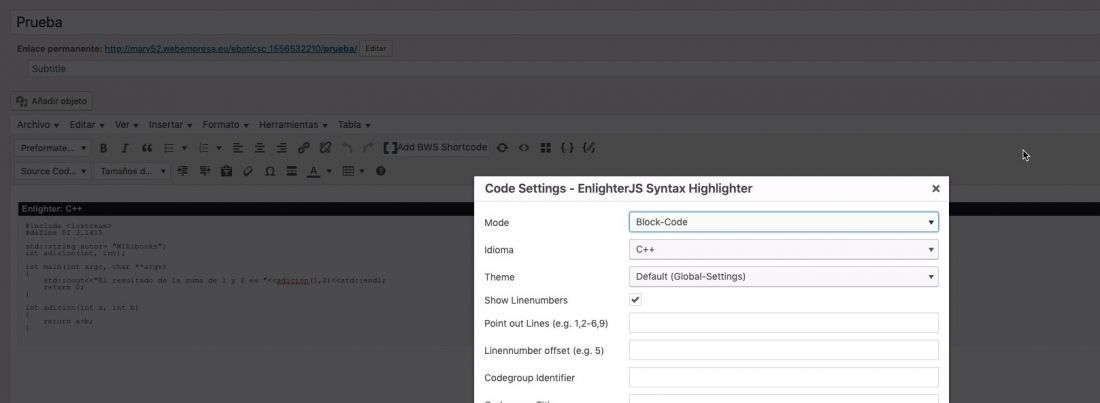Open the Idioma C++ dropdown
The image size is (1100, 403).
(x=784, y=249)
